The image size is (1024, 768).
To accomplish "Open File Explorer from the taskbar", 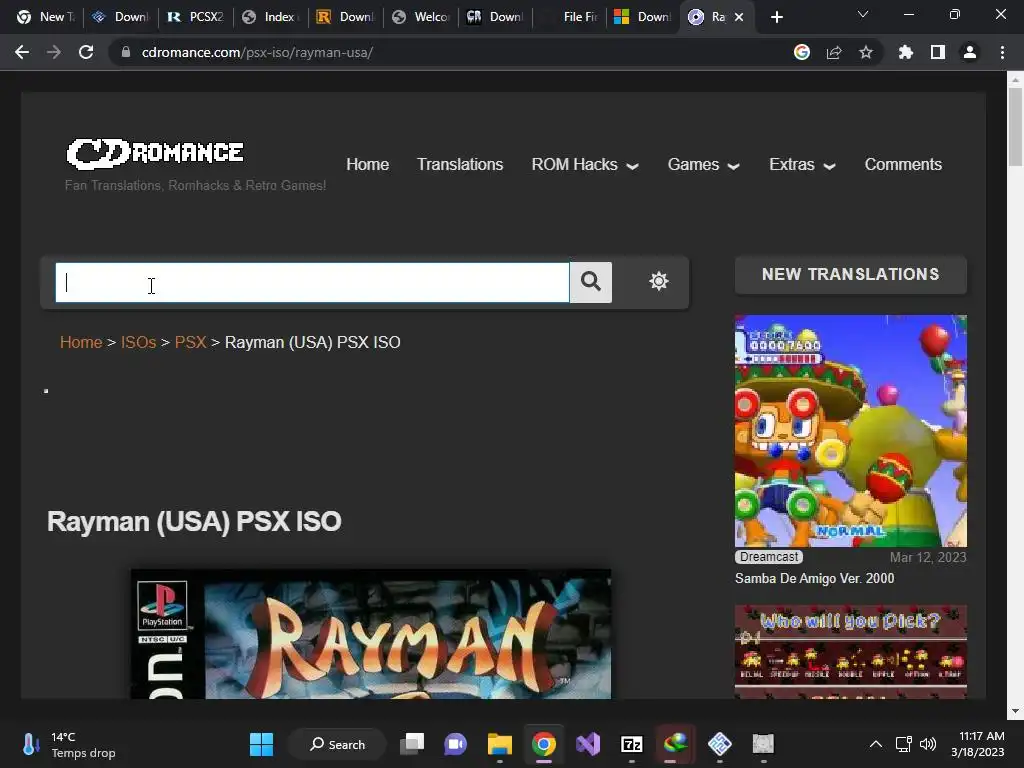I will (500, 744).
